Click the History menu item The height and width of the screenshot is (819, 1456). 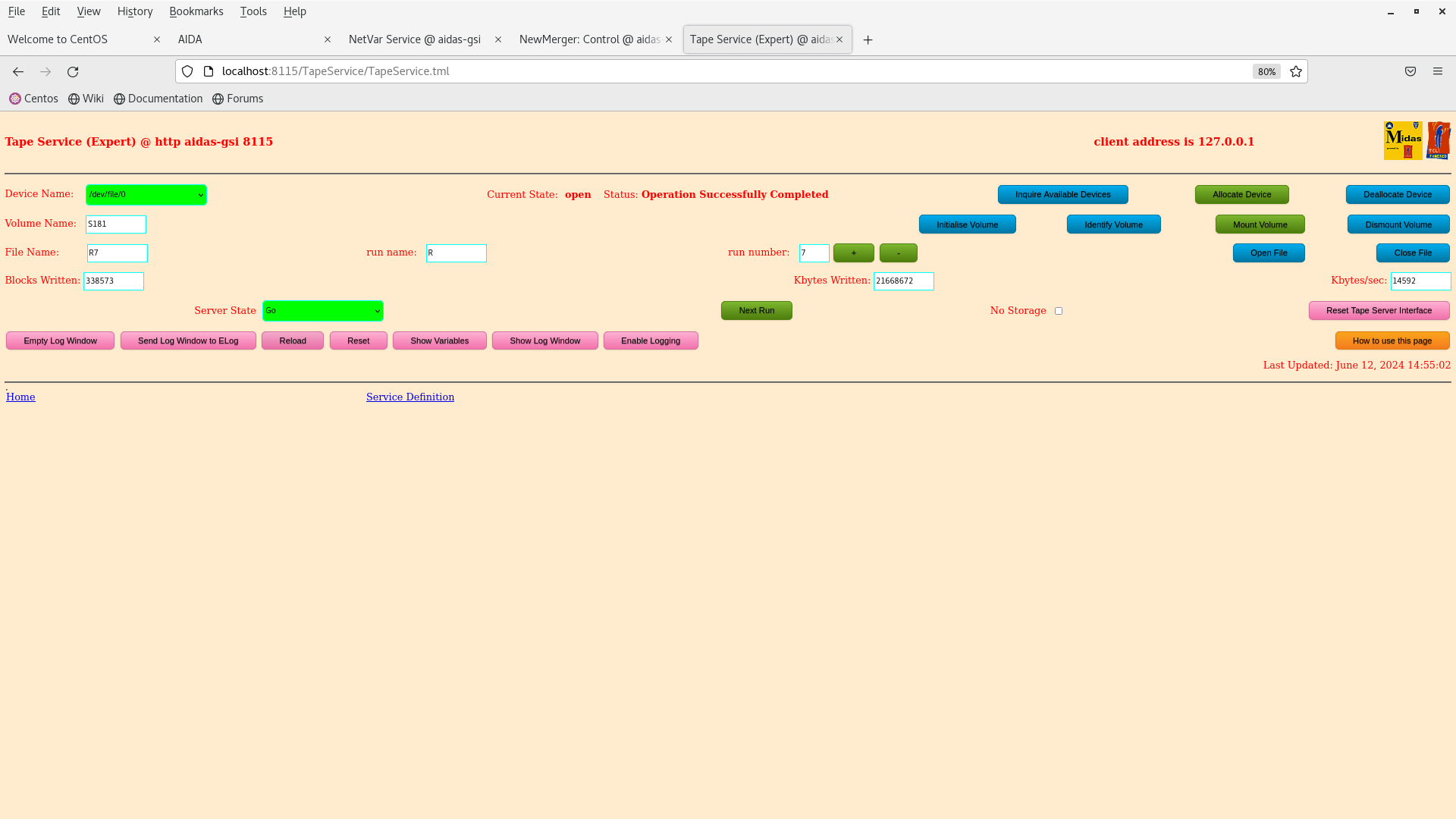click(x=135, y=11)
